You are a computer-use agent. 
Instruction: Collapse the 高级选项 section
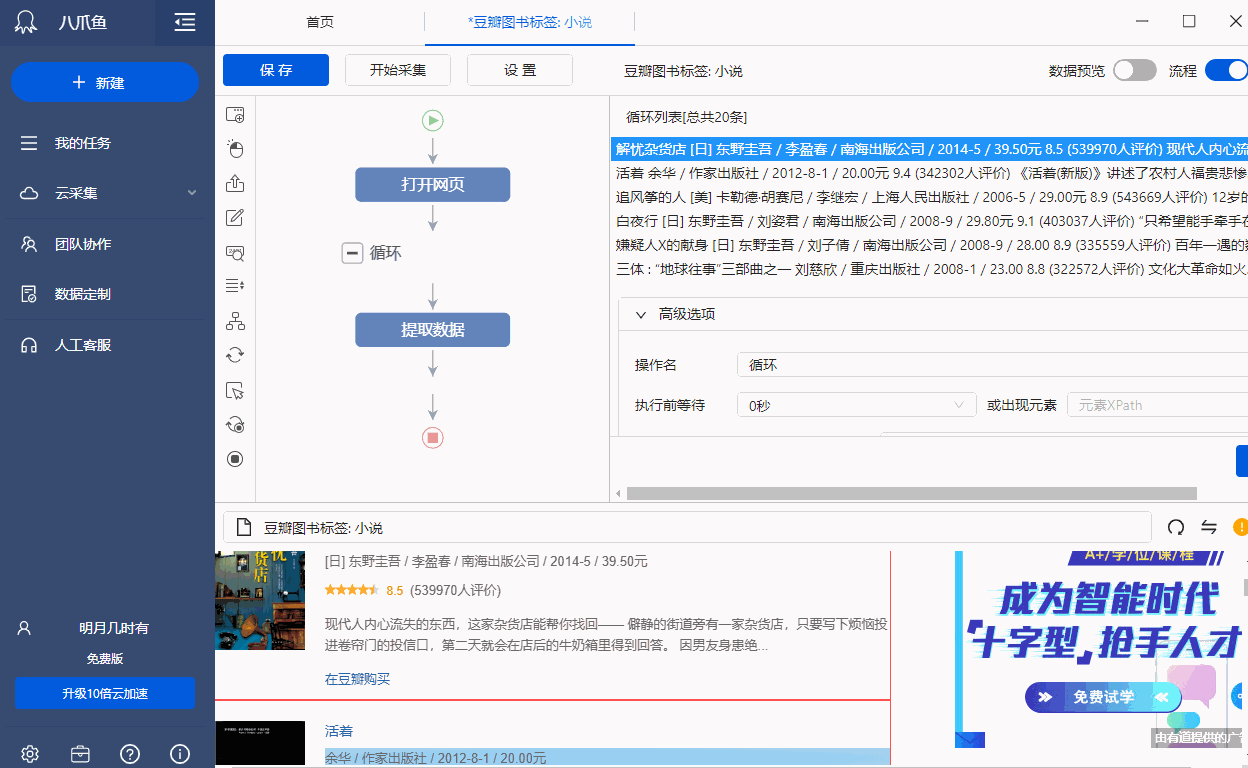(642, 314)
